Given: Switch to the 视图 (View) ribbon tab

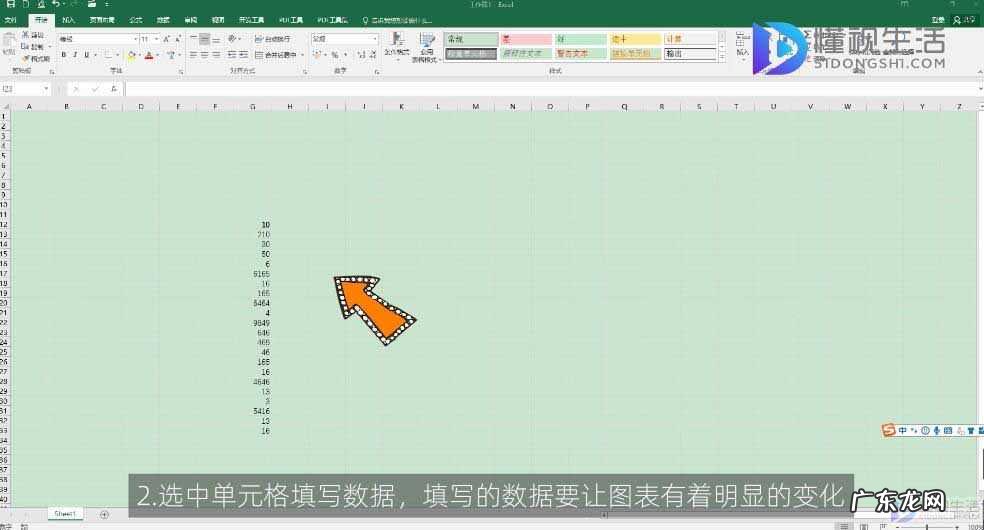Looking at the screenshot, I should 218,20.
